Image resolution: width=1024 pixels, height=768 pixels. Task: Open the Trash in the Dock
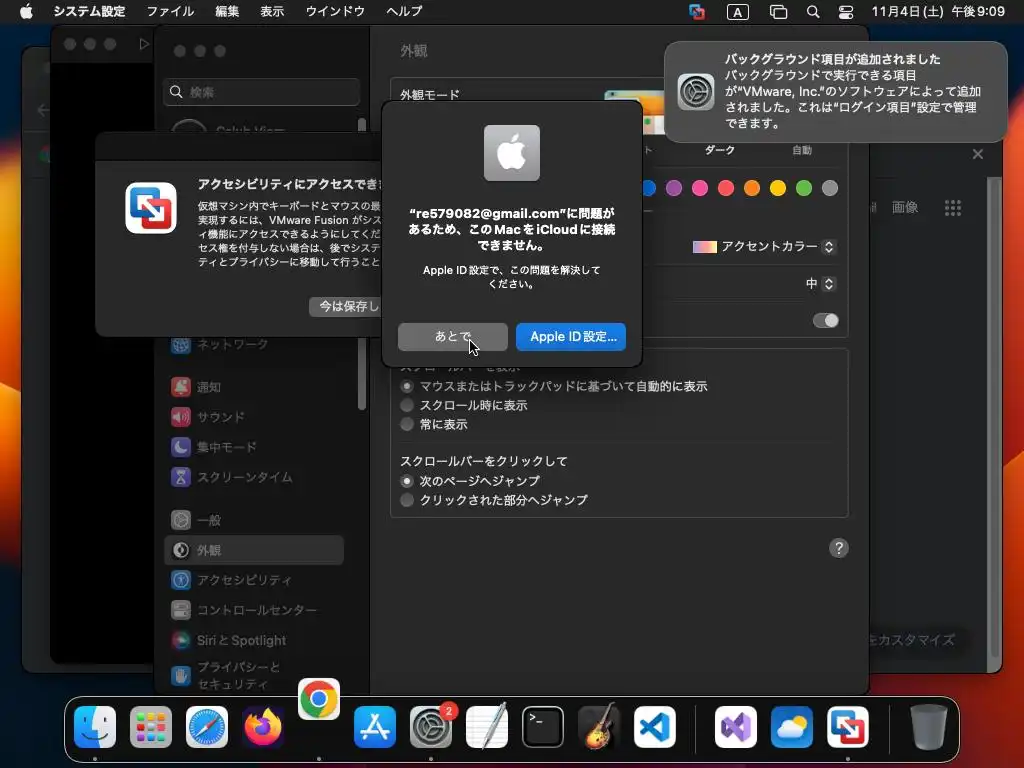tap(928, 727)
